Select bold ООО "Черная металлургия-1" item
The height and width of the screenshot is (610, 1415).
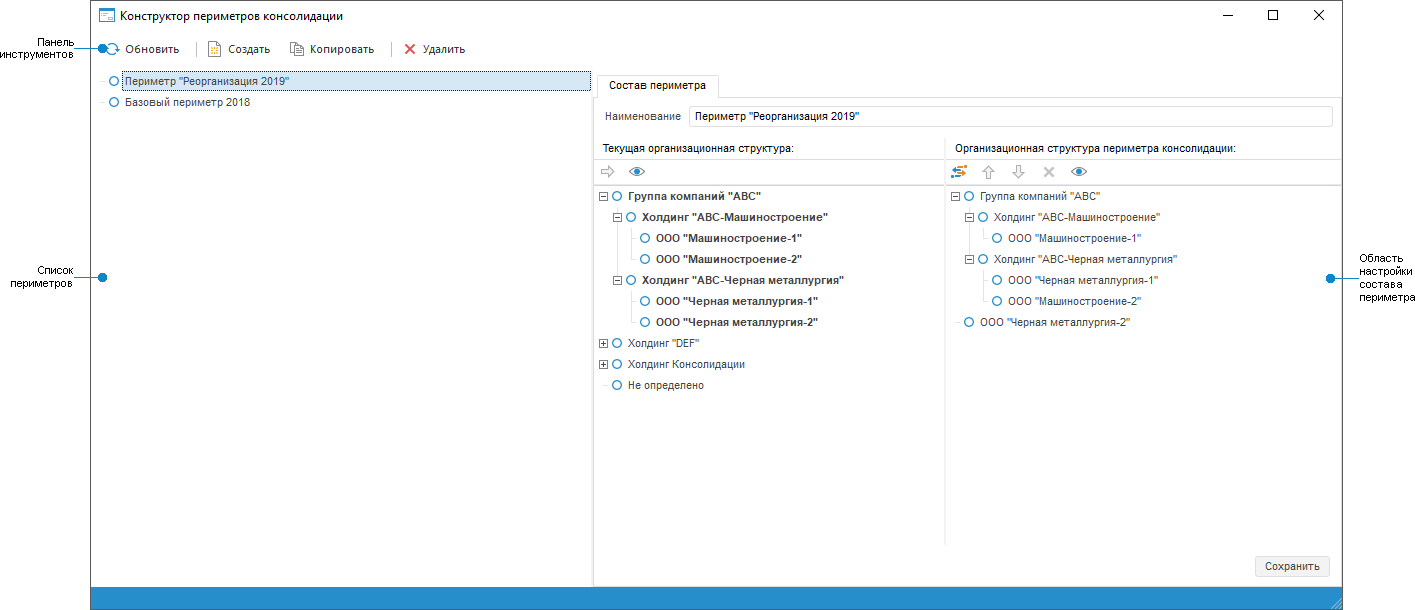pyautogui.click(x=737, y=301)
